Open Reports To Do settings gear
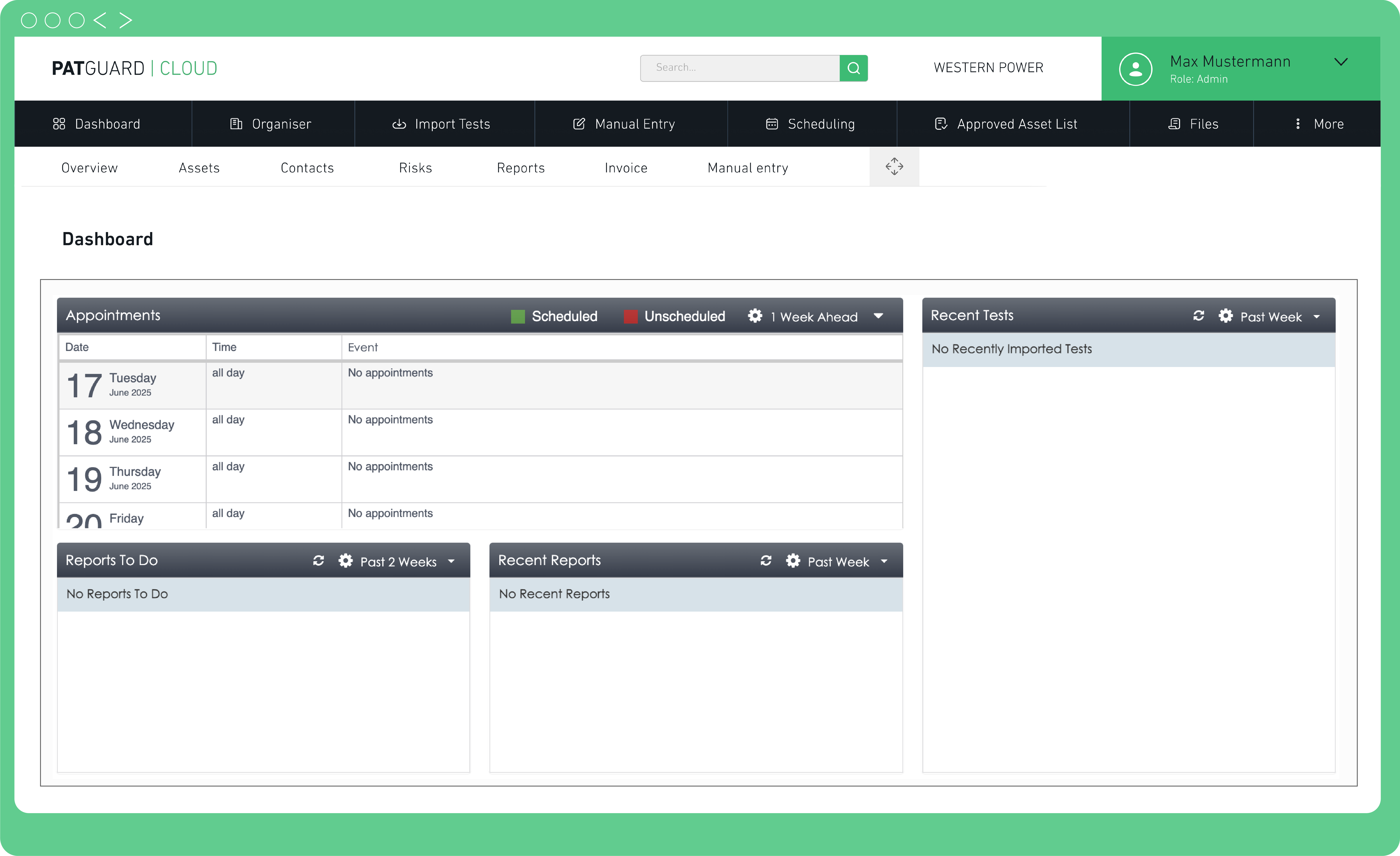This screenshot has height=856, width=1400. click(x=345, y=561)
